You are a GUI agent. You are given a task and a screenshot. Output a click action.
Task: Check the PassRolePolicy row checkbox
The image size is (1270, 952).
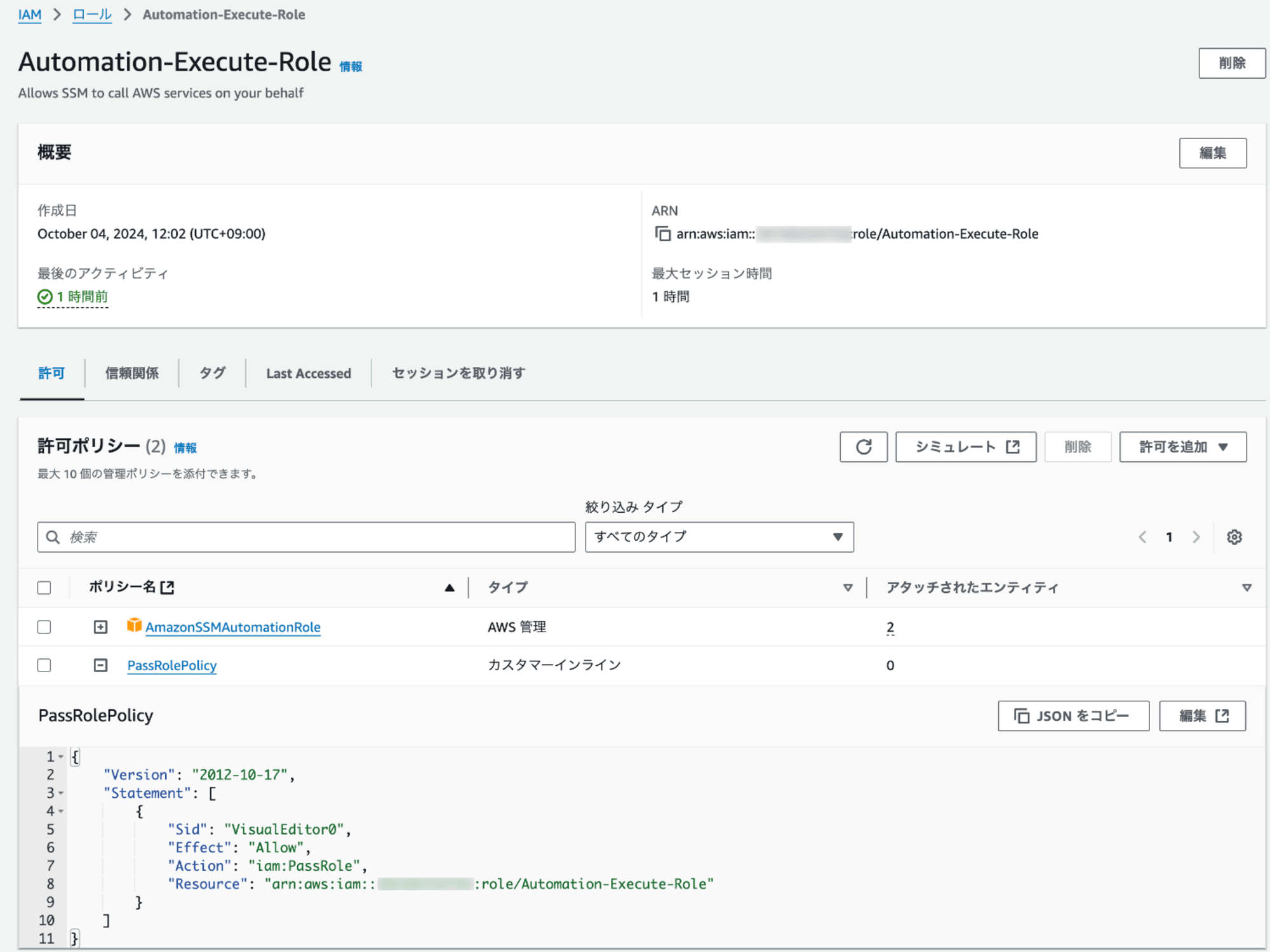(44, 665)
